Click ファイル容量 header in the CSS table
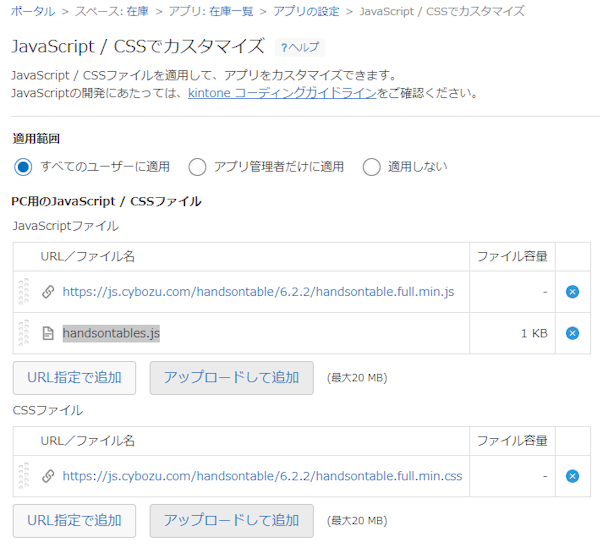Viewport: 600px width, 548px height. [x=512, y=441]
